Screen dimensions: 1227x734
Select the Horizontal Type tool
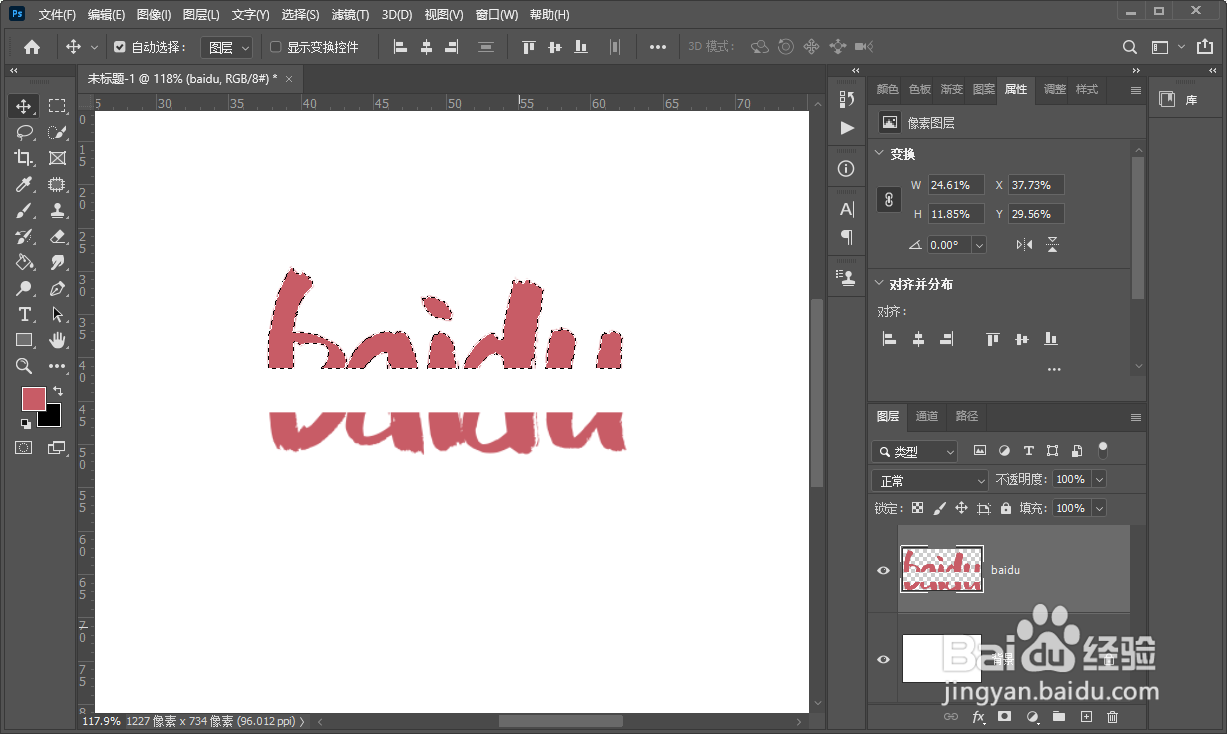(x=24, y=314)
